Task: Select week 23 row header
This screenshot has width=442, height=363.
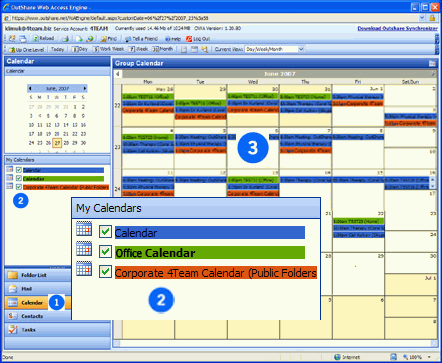Action: click(x=117, y=147)
